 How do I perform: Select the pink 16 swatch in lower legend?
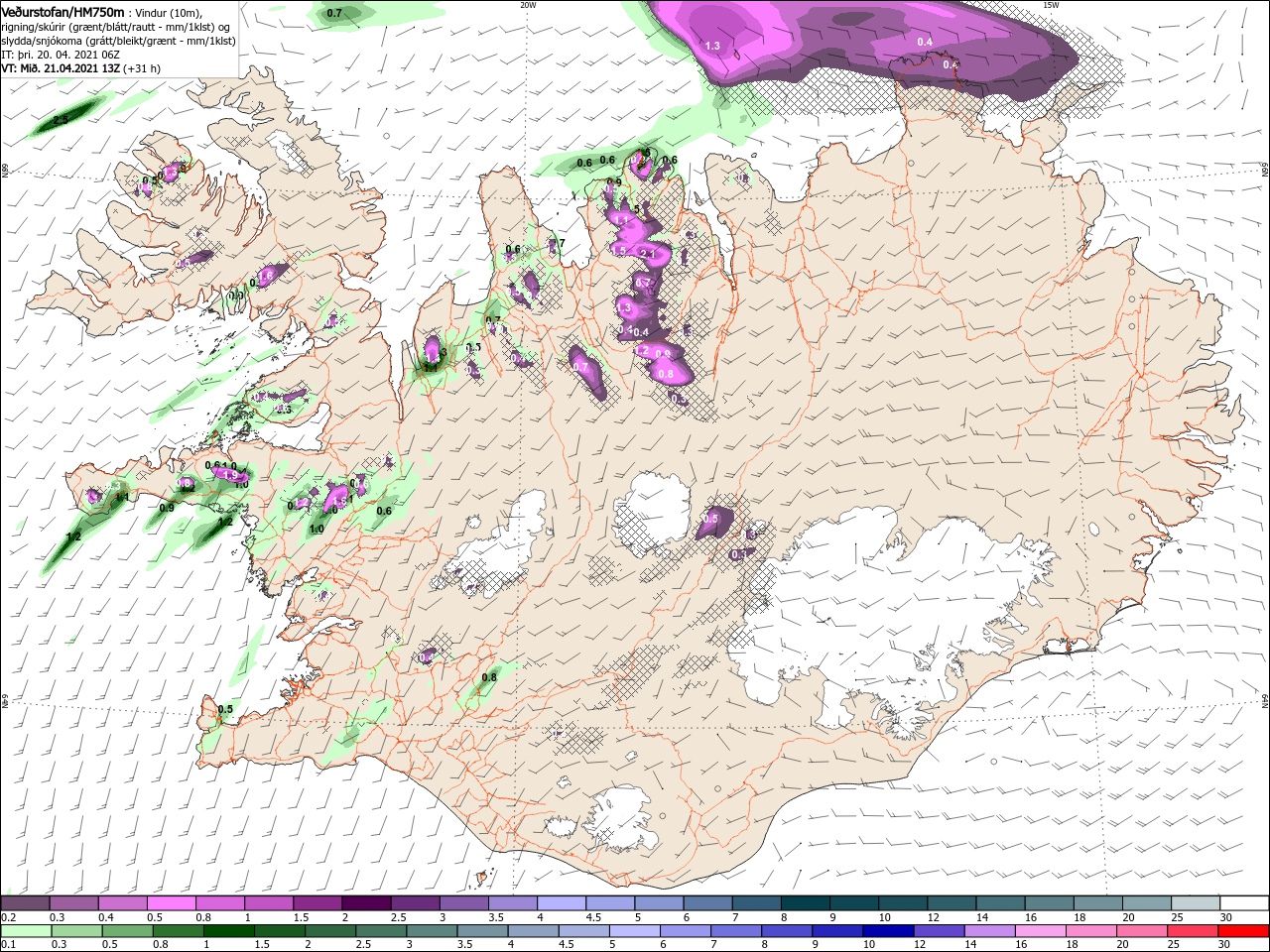tap(1040, 931)
